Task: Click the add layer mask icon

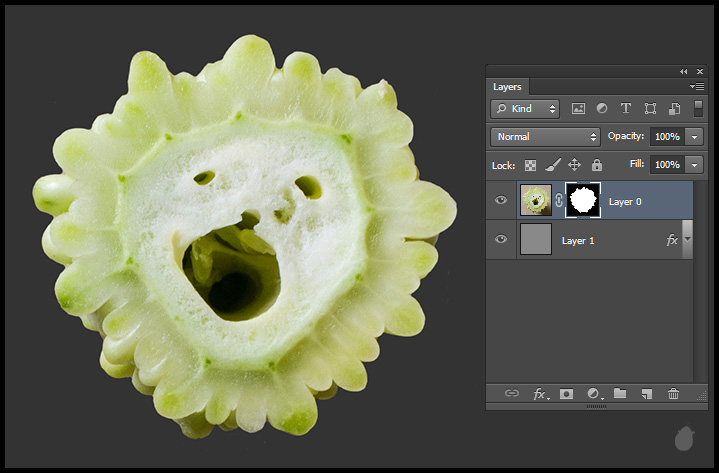Action: 566,394
